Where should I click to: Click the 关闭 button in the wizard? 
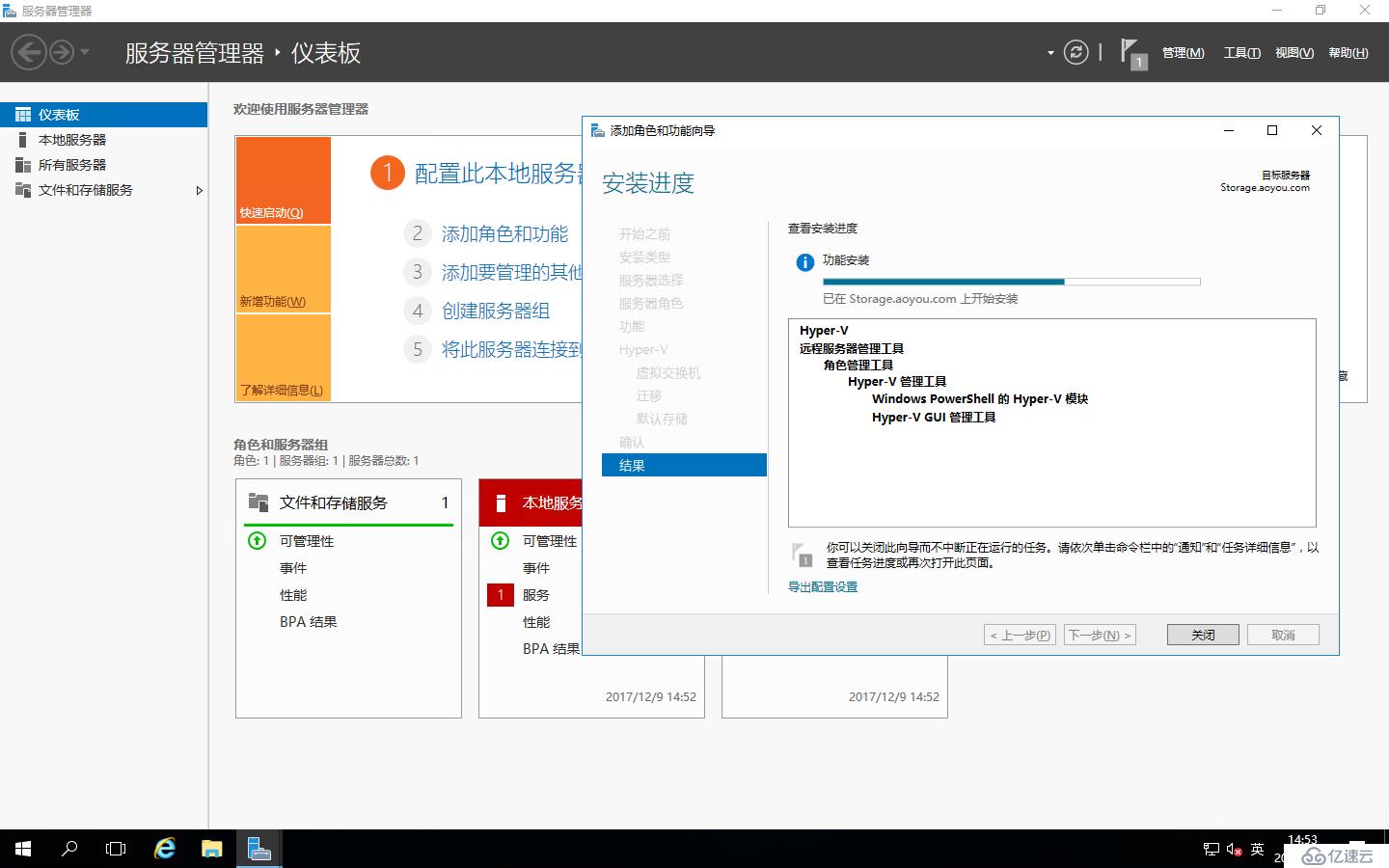point(1203,635)
